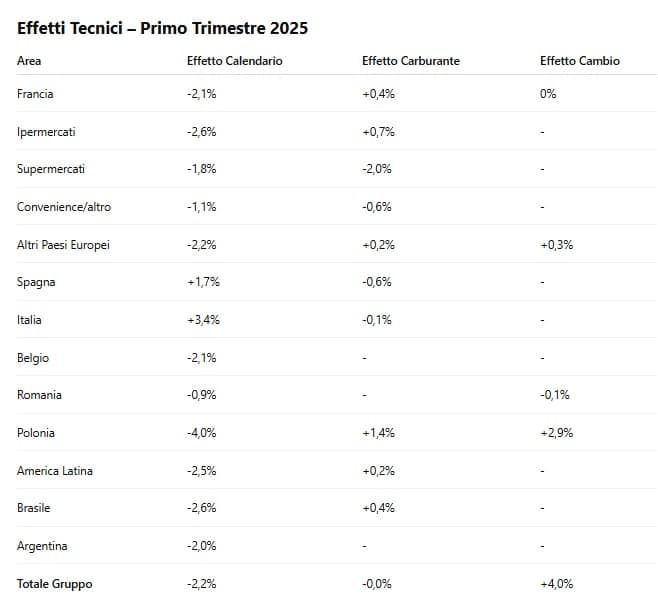The image size is (658, 611).
Task: Select the Brasile row label
Action: 35,508
